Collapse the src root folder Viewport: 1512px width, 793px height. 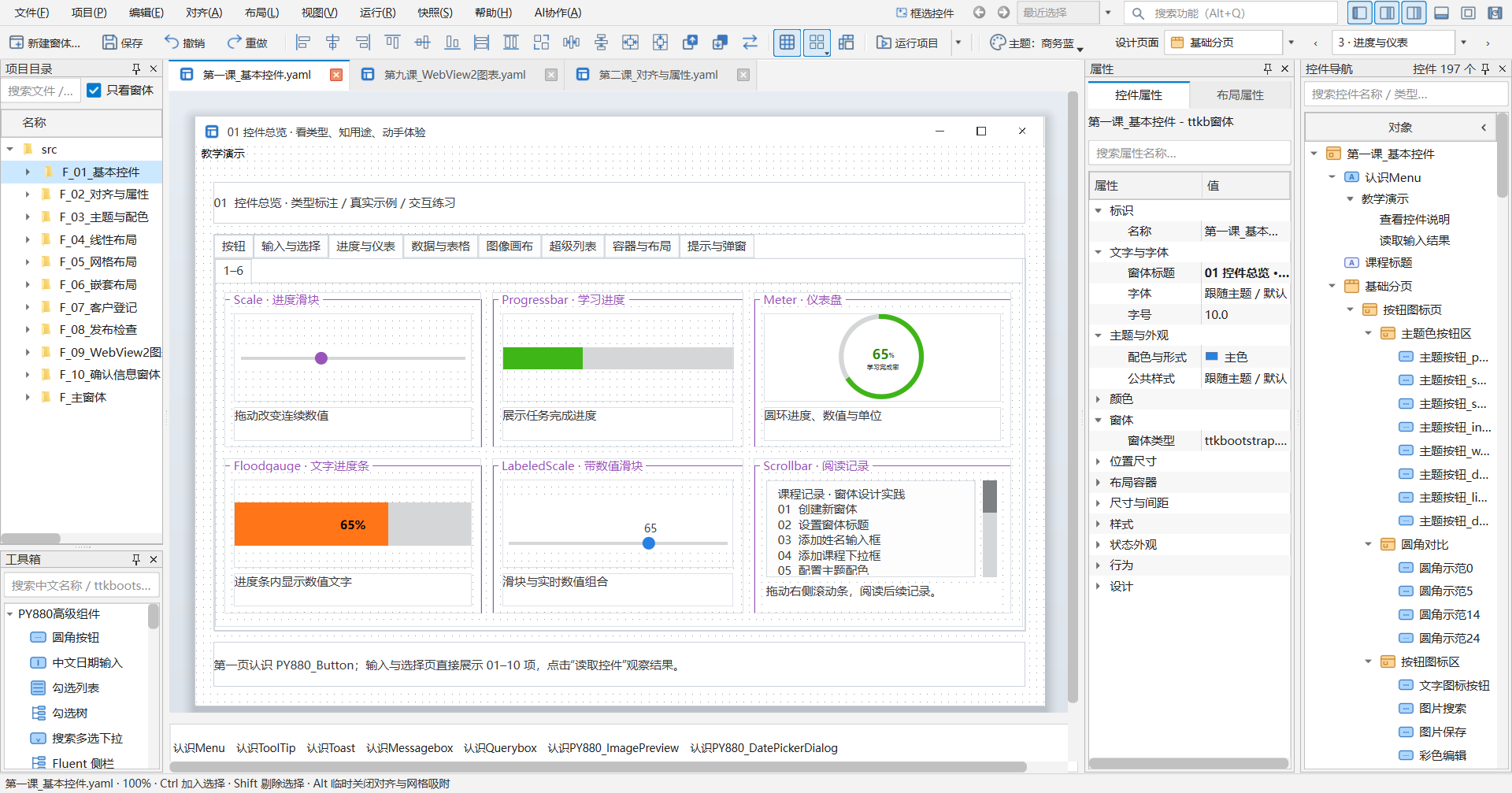pyautogui.click(x=10, y=149)
